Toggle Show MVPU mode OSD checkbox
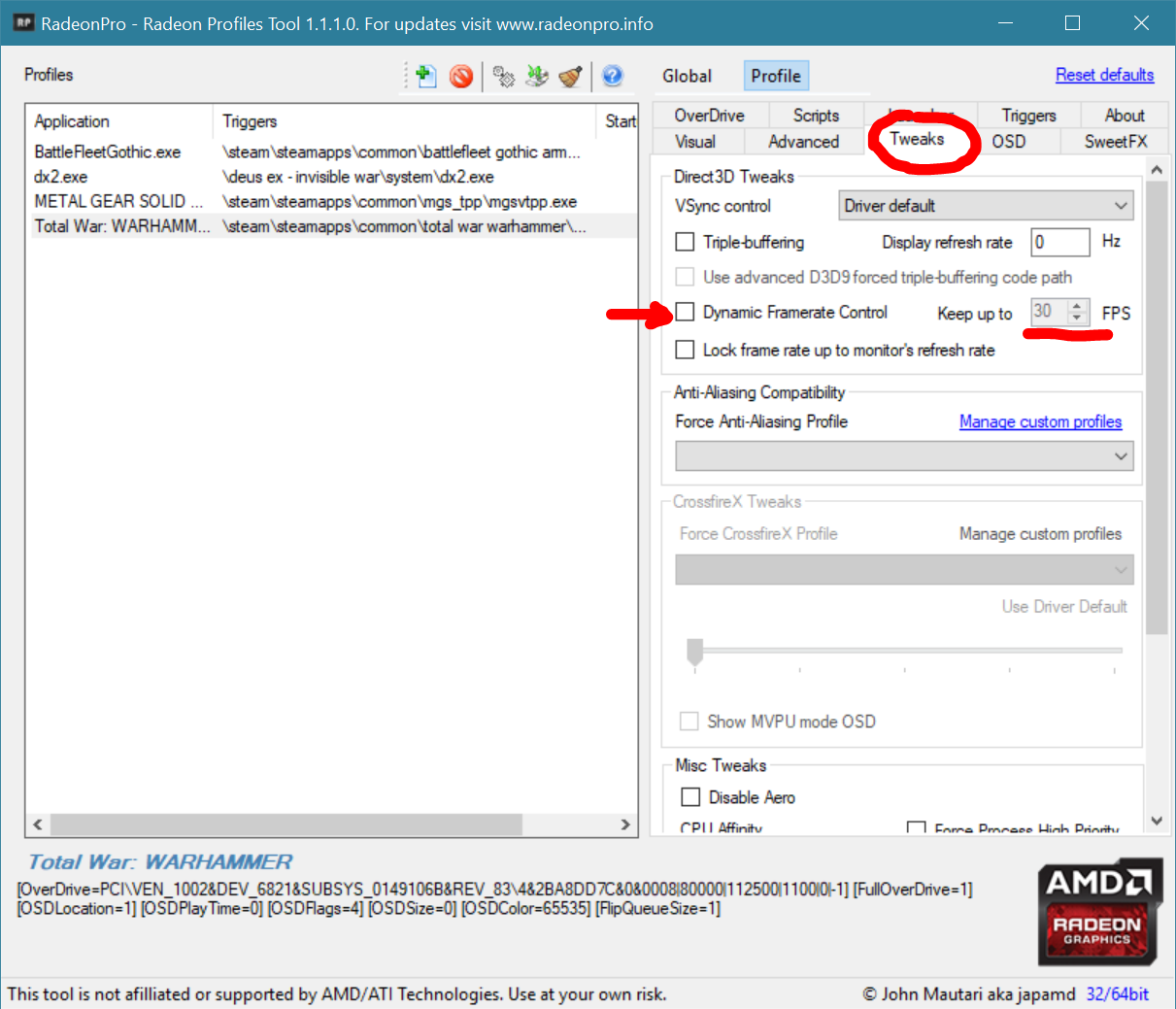1176x1009 pixels. (689, 721)
